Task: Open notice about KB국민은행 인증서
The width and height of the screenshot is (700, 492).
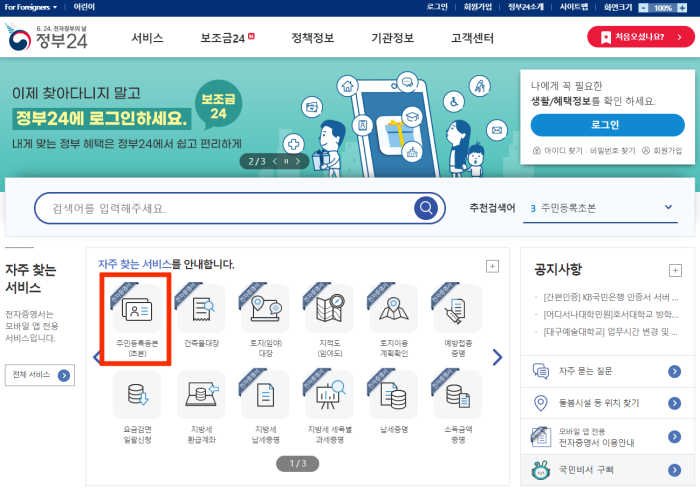Action: pos(610,297)
